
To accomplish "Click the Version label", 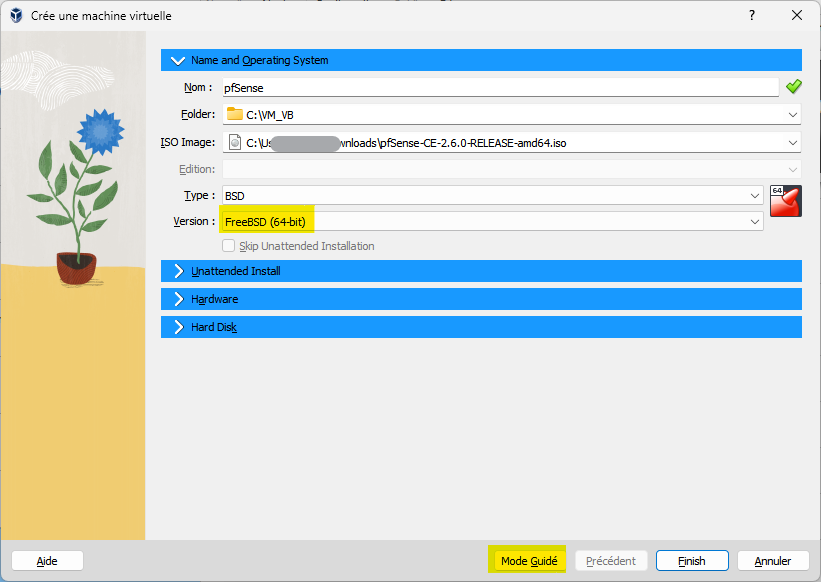I will point(194,221).
